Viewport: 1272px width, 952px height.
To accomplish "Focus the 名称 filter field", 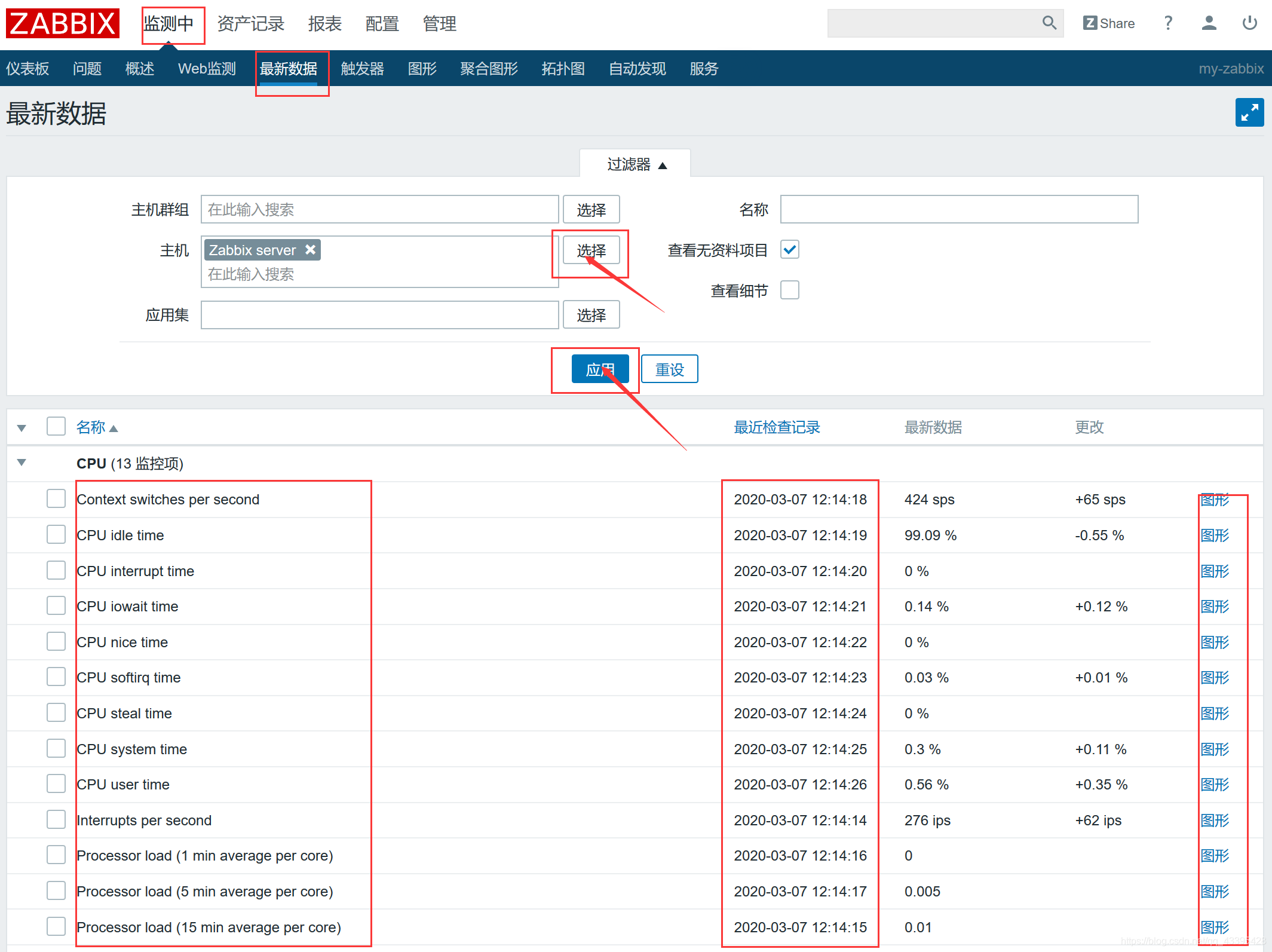I will pyautogui.click(x=960, y=210).
